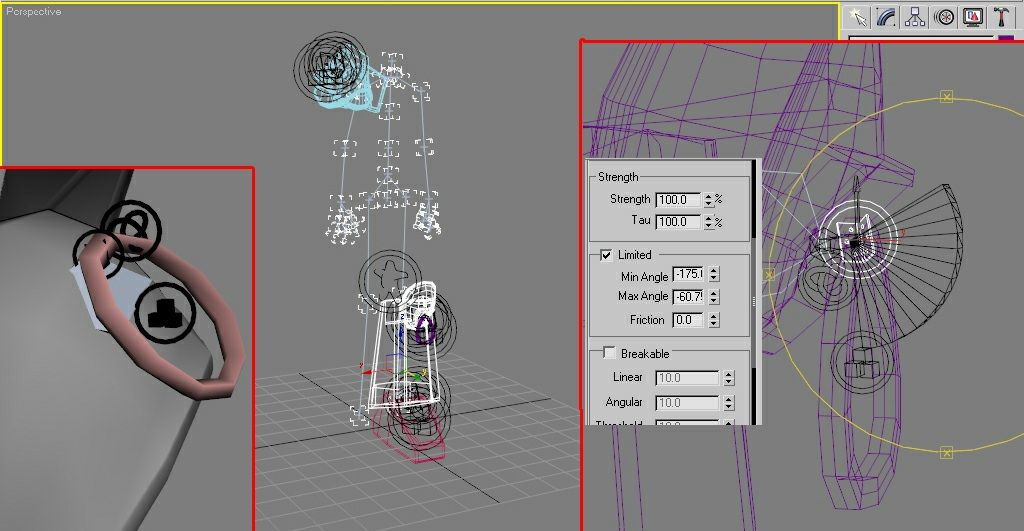The image size is (1024, 531).
Task: Click the Strength value field
Action: (679, 200)
